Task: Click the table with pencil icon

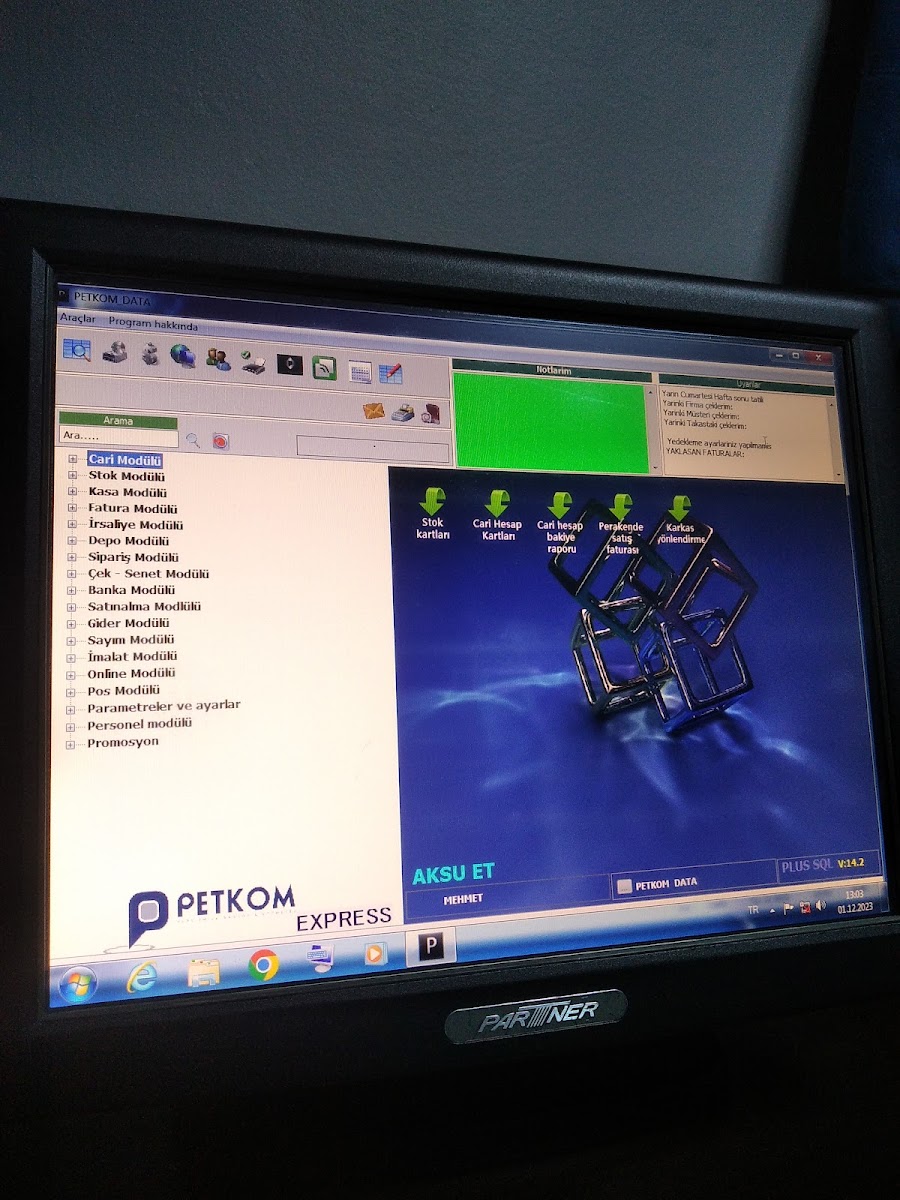Action: coord(391,373)
